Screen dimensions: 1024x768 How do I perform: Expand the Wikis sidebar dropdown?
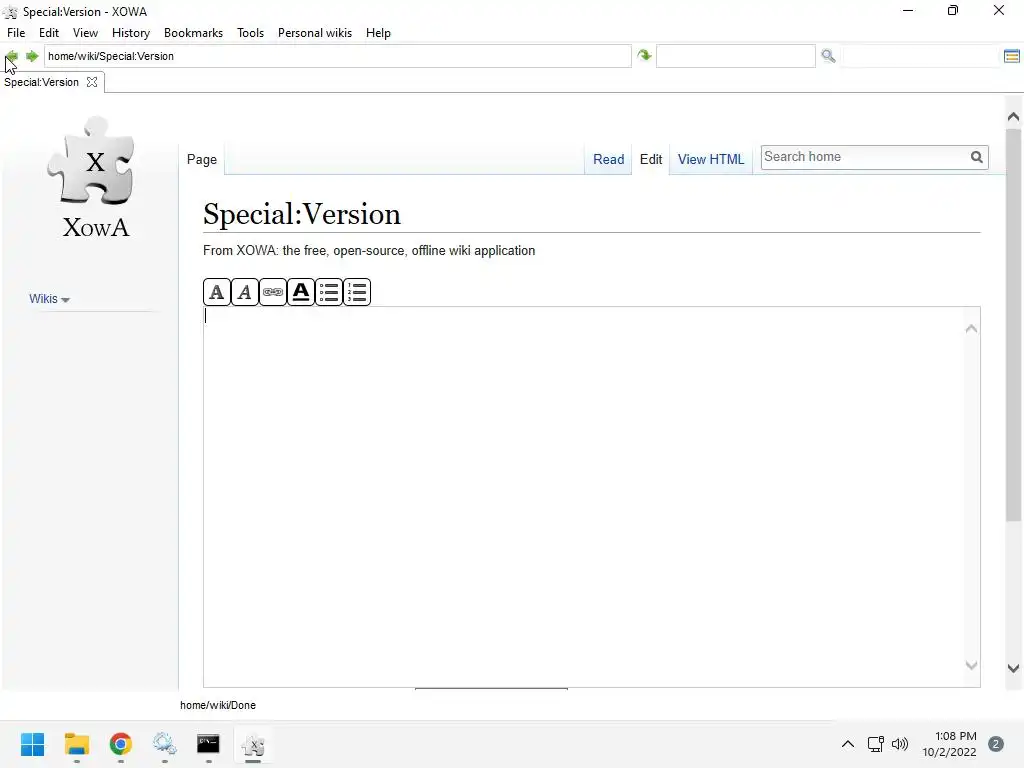coord(49,299)
